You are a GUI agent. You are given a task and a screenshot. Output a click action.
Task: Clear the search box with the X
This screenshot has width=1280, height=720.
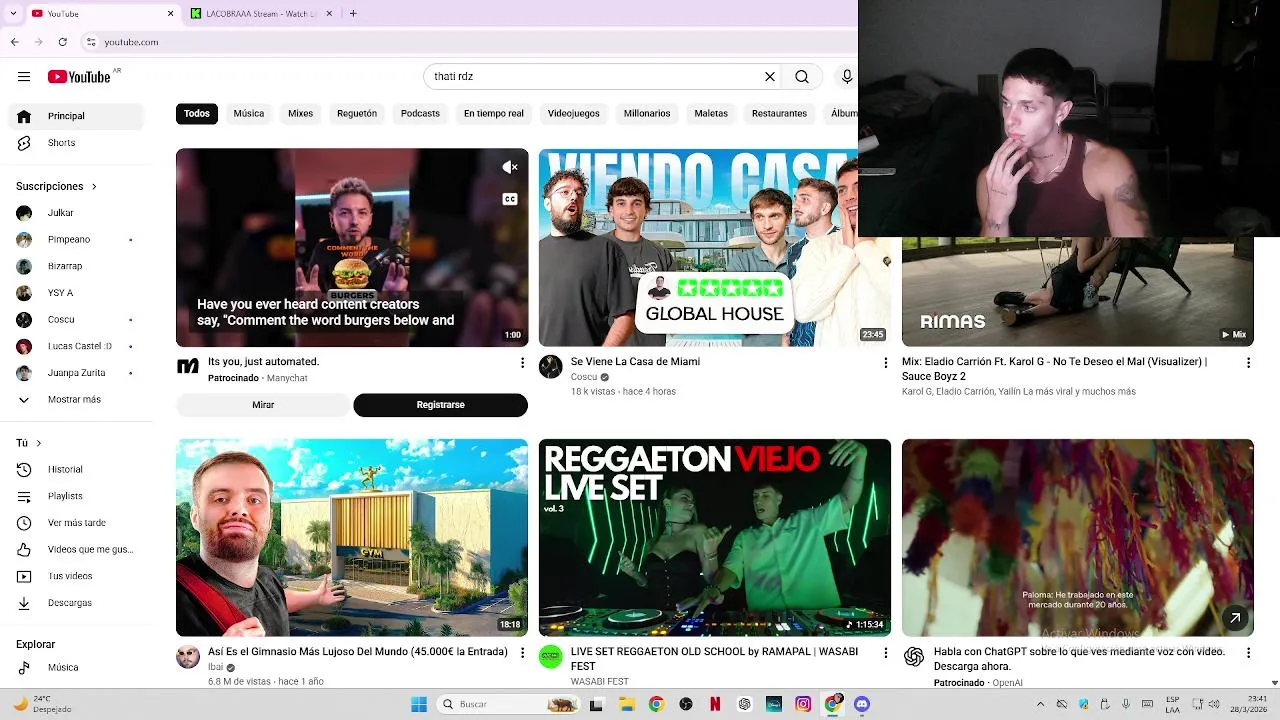[x=770, y=77]
